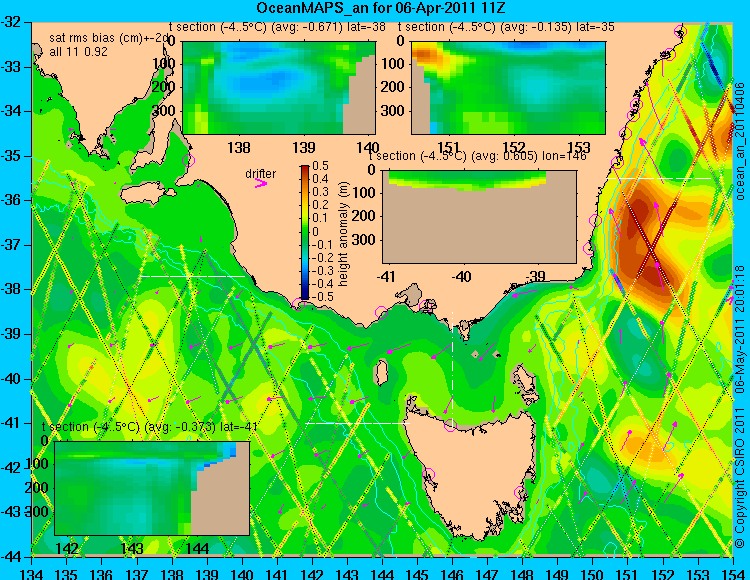The image size is (750, 580).
Task: Click 139 on the lat=-38 inset axis
Action: coord(304,147)
